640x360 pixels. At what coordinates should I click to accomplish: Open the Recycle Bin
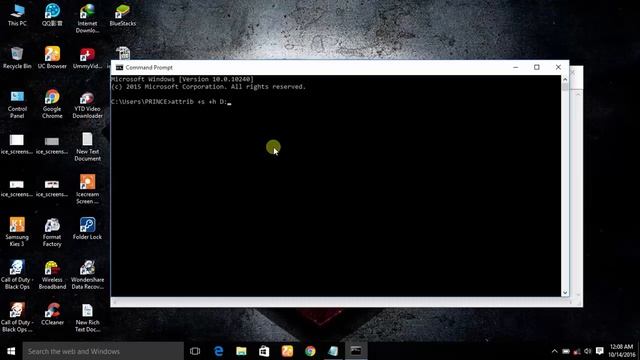pyautogui.click(x=17, y=58)
